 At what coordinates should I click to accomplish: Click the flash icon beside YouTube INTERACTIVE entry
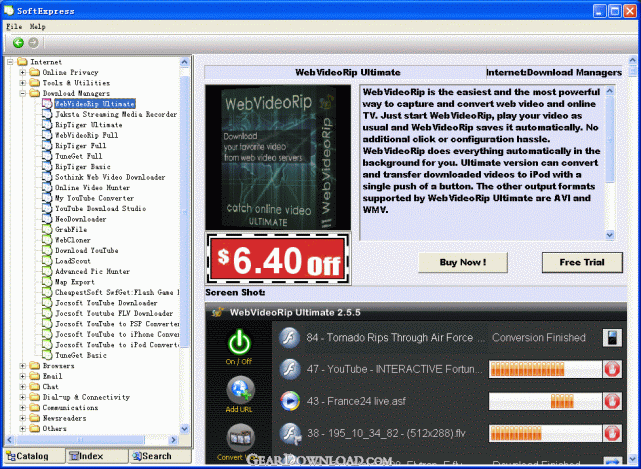click(289, 369)
